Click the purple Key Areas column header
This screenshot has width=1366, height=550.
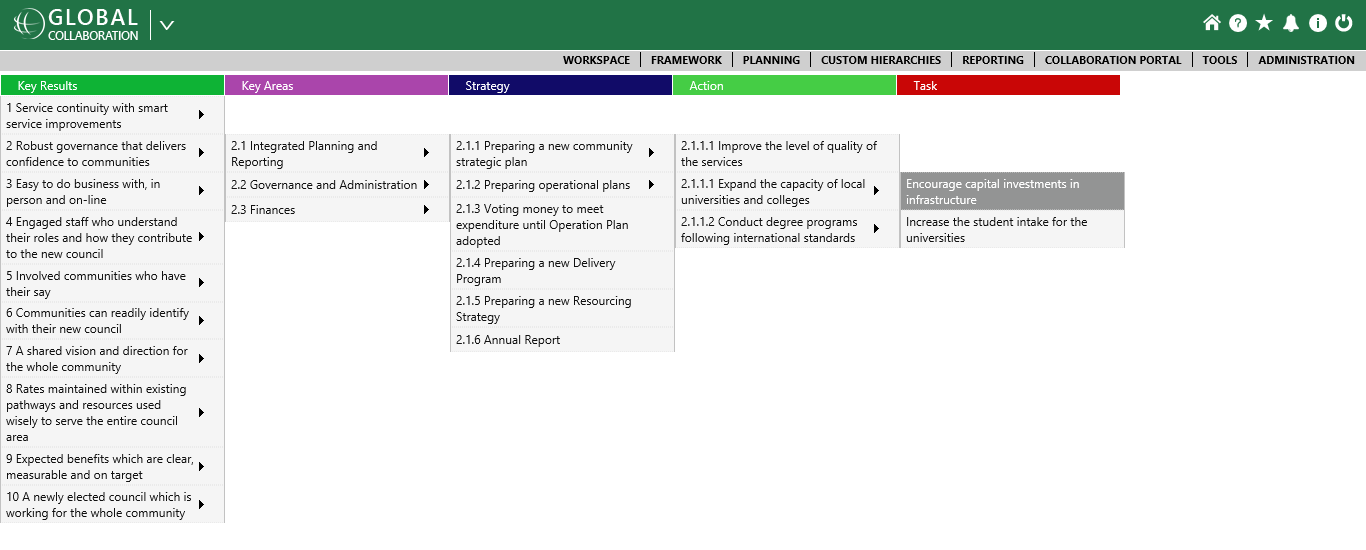tap(336, 86)
